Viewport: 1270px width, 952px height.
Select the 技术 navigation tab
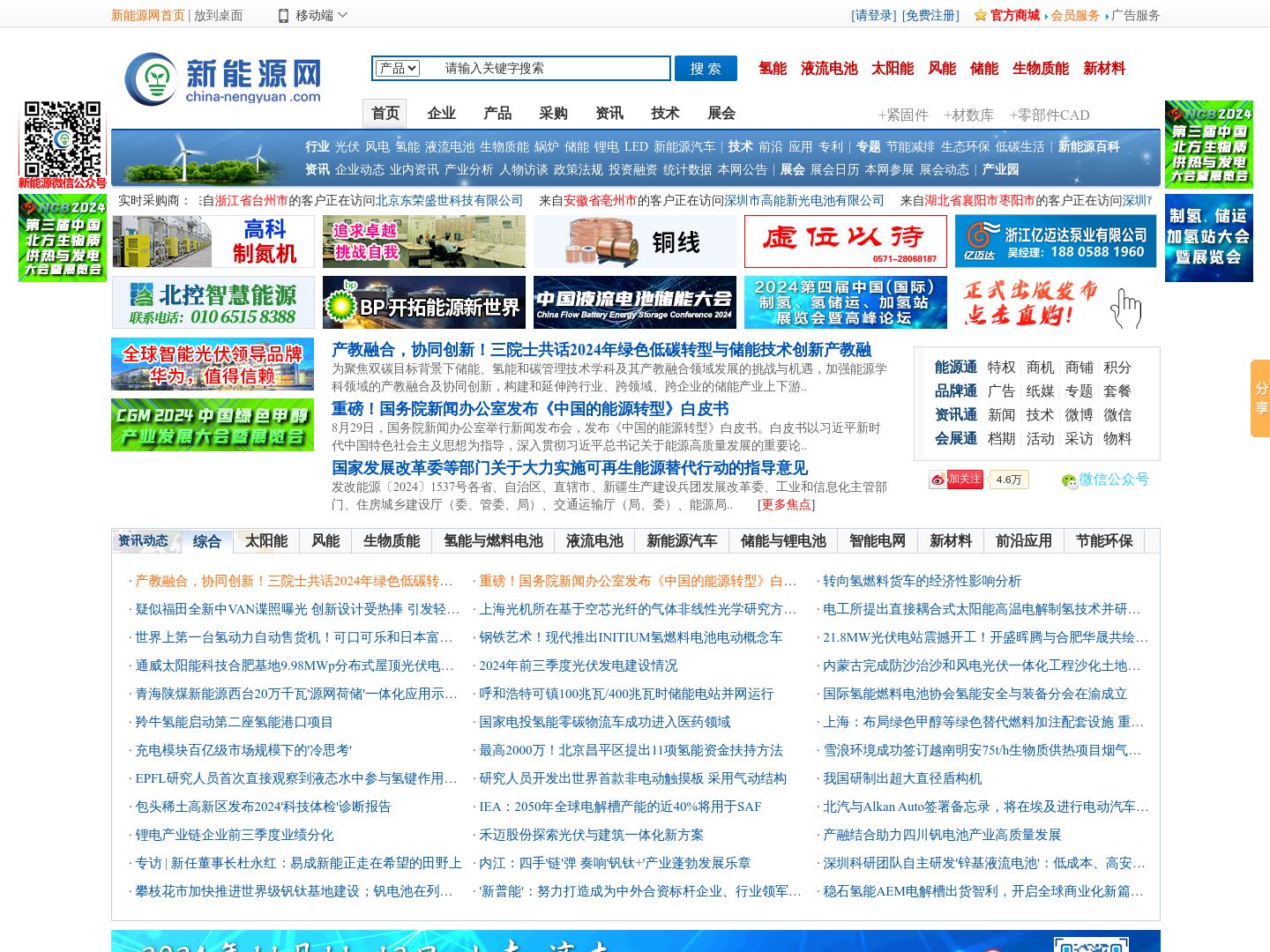[x=665, y=113]
